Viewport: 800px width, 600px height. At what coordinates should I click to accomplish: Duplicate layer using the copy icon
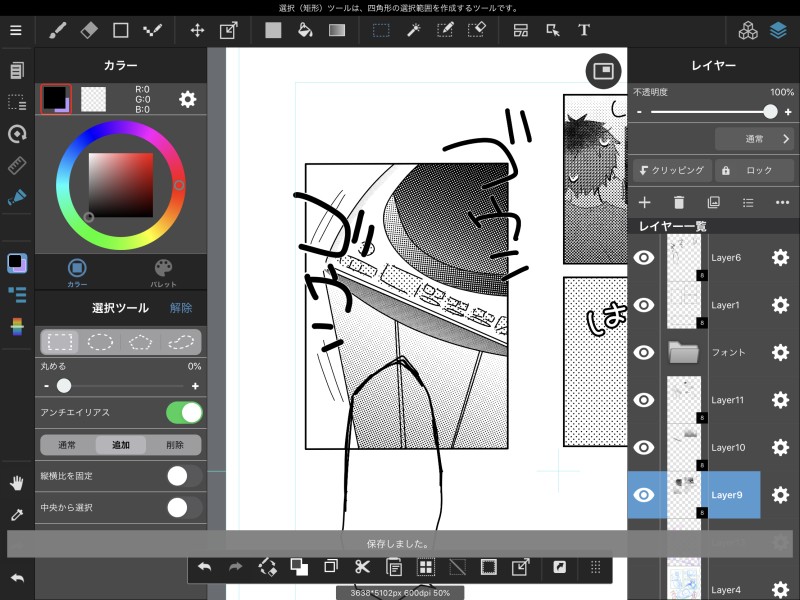(714, 203)
